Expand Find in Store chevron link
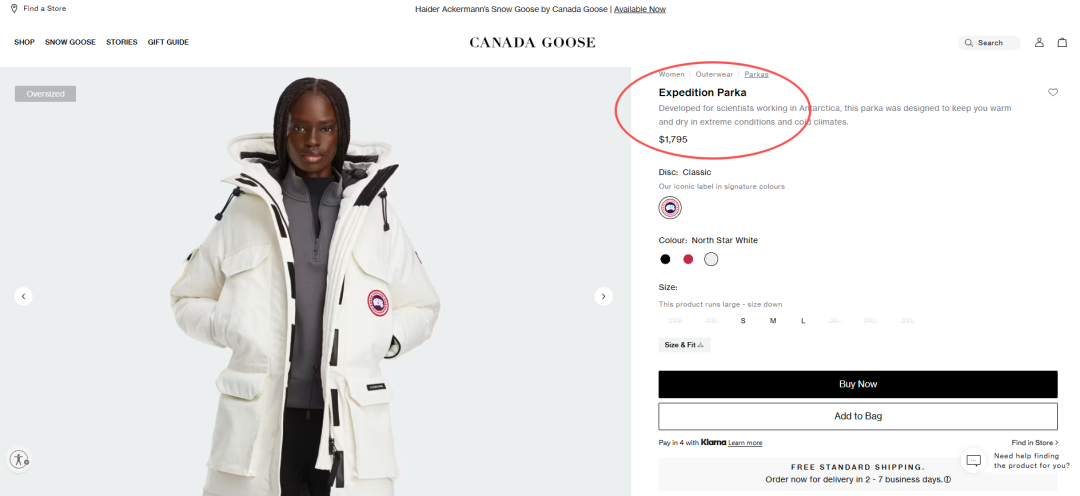 [1035, 442]
